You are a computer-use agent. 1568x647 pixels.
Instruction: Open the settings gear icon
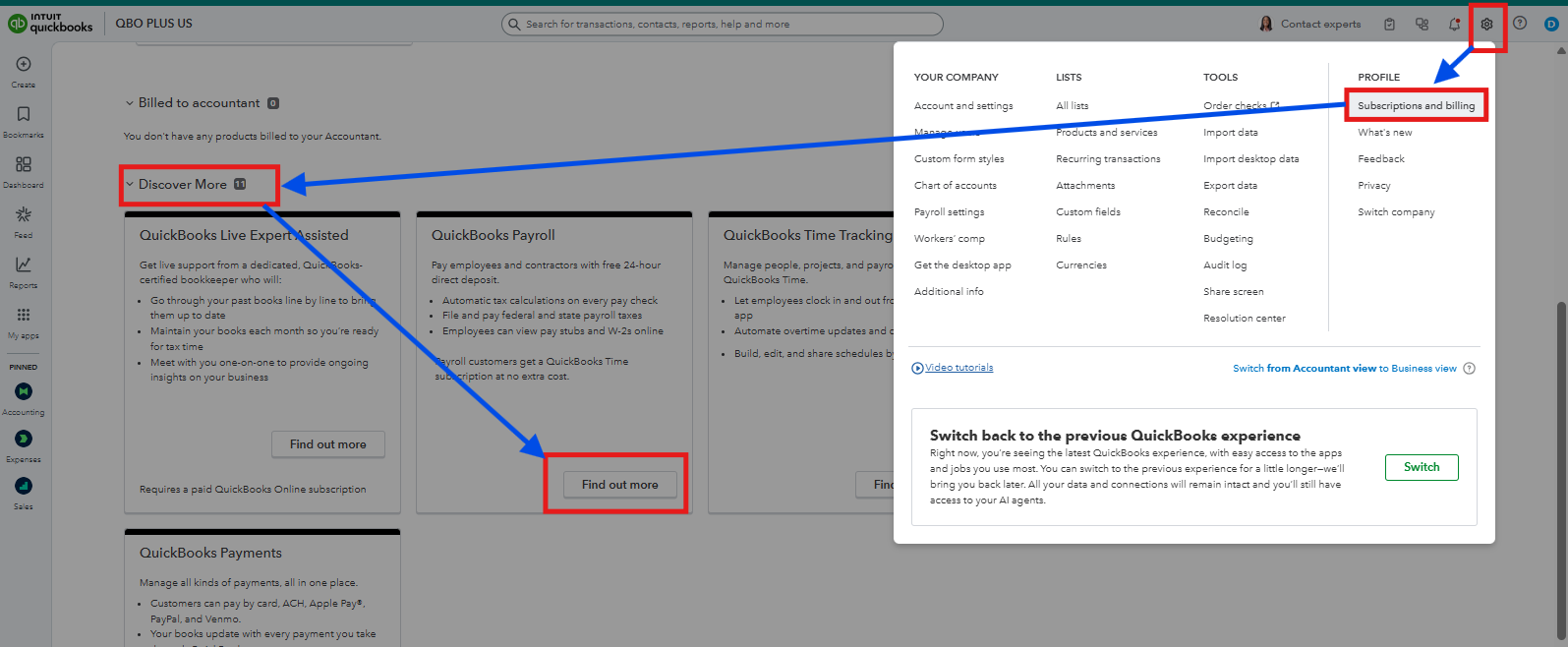point(1486,24)
